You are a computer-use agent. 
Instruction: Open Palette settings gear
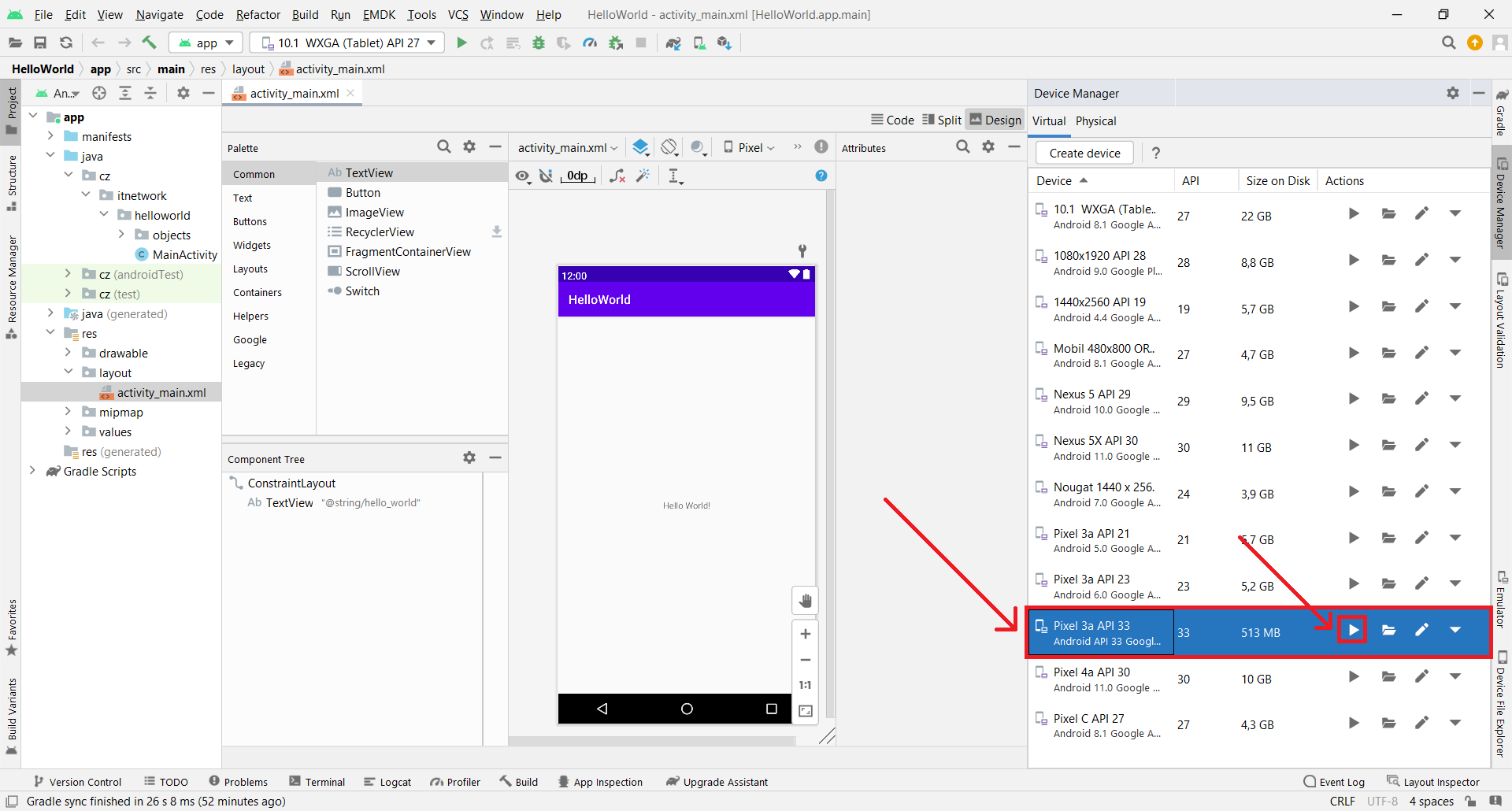point(469,146)
